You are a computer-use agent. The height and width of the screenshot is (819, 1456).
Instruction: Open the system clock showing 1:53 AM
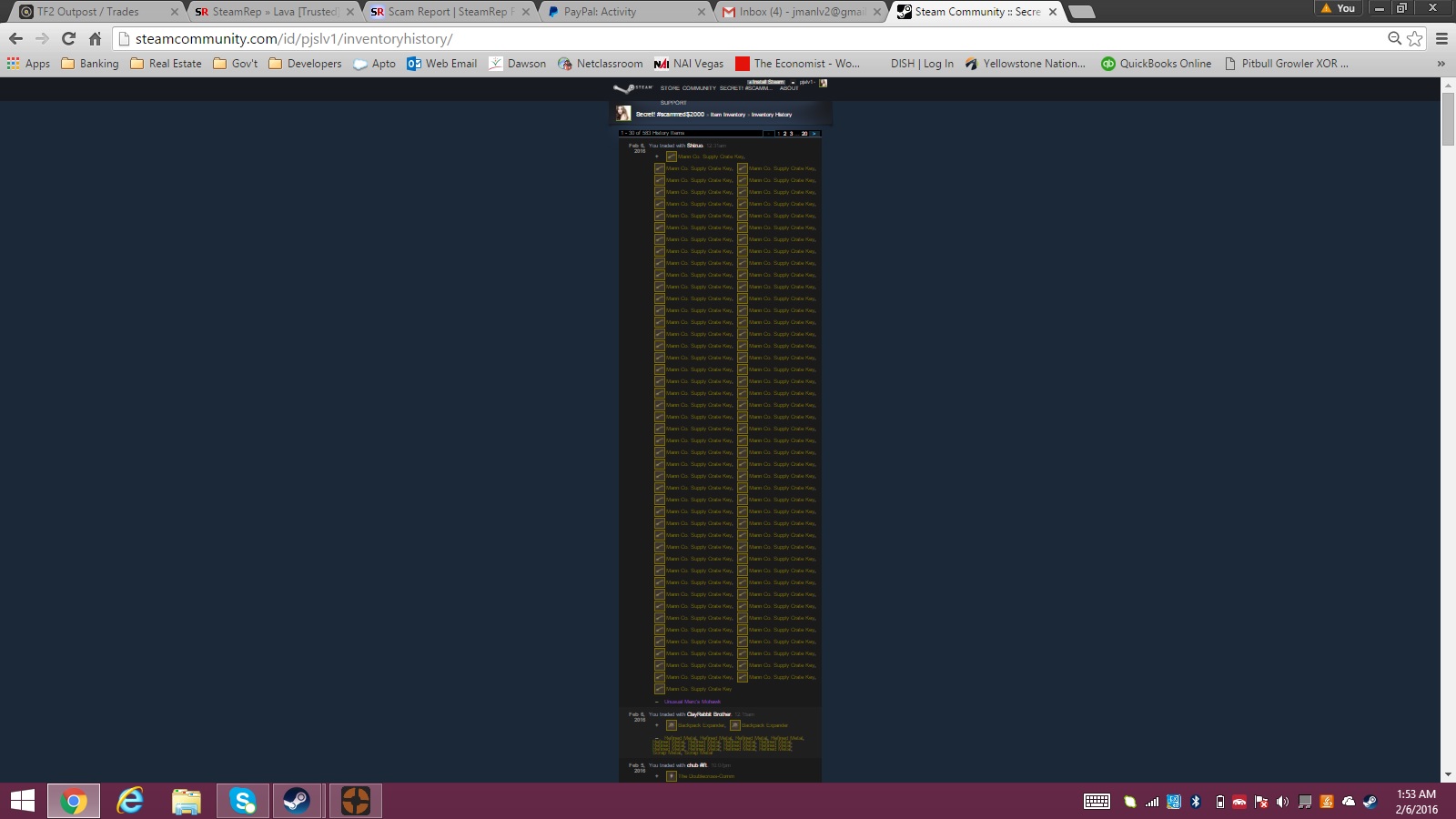(x=1417, y=802)
